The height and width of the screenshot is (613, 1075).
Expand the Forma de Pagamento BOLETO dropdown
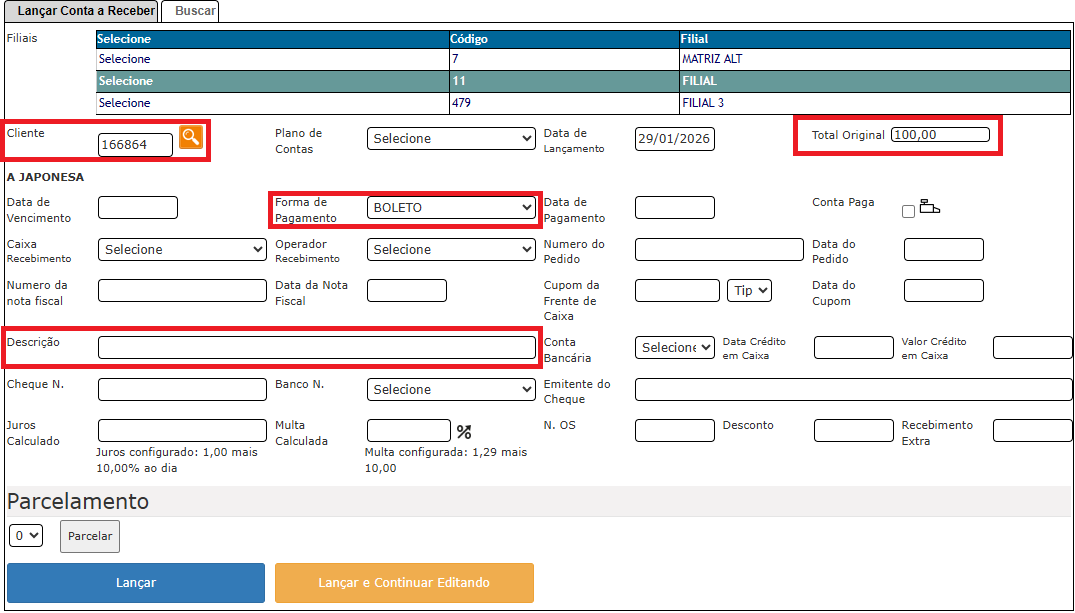coord(451,208)
